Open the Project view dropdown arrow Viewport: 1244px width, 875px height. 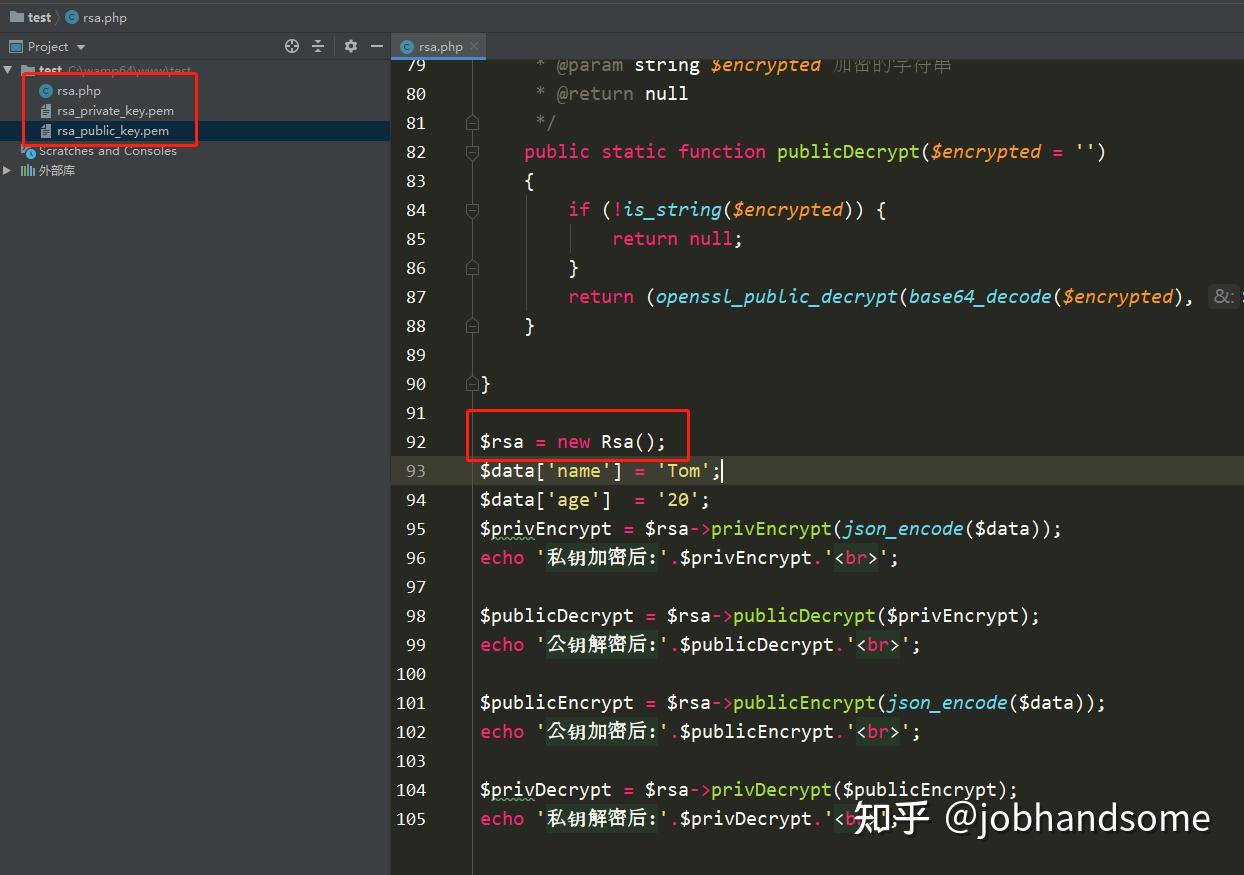click(x=82, y=46)
